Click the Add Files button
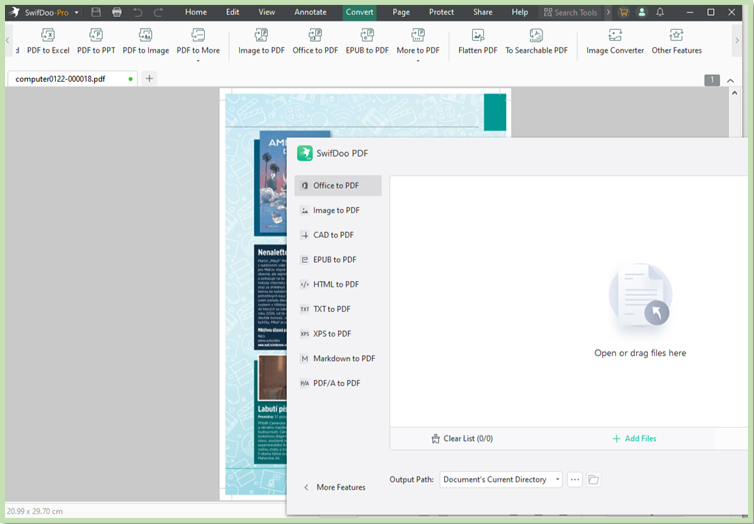The width and height of the screenshot is (754, 524). coord(634,438)
